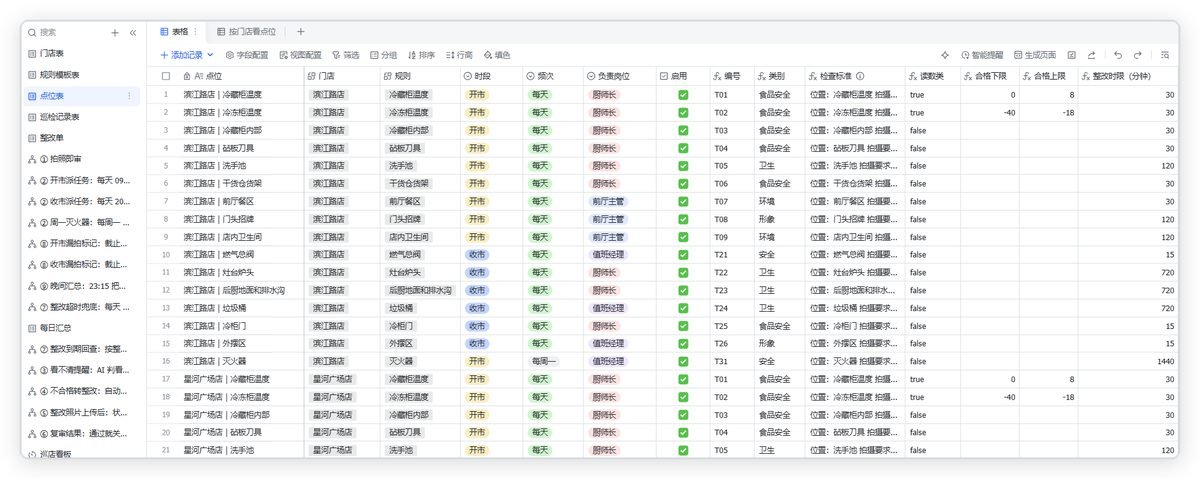1200x479 pixels.
Task: Toggle 启用 checkbox for 滨江路店 | 冷藏柜温度
Action: click(x=683, y=95)
